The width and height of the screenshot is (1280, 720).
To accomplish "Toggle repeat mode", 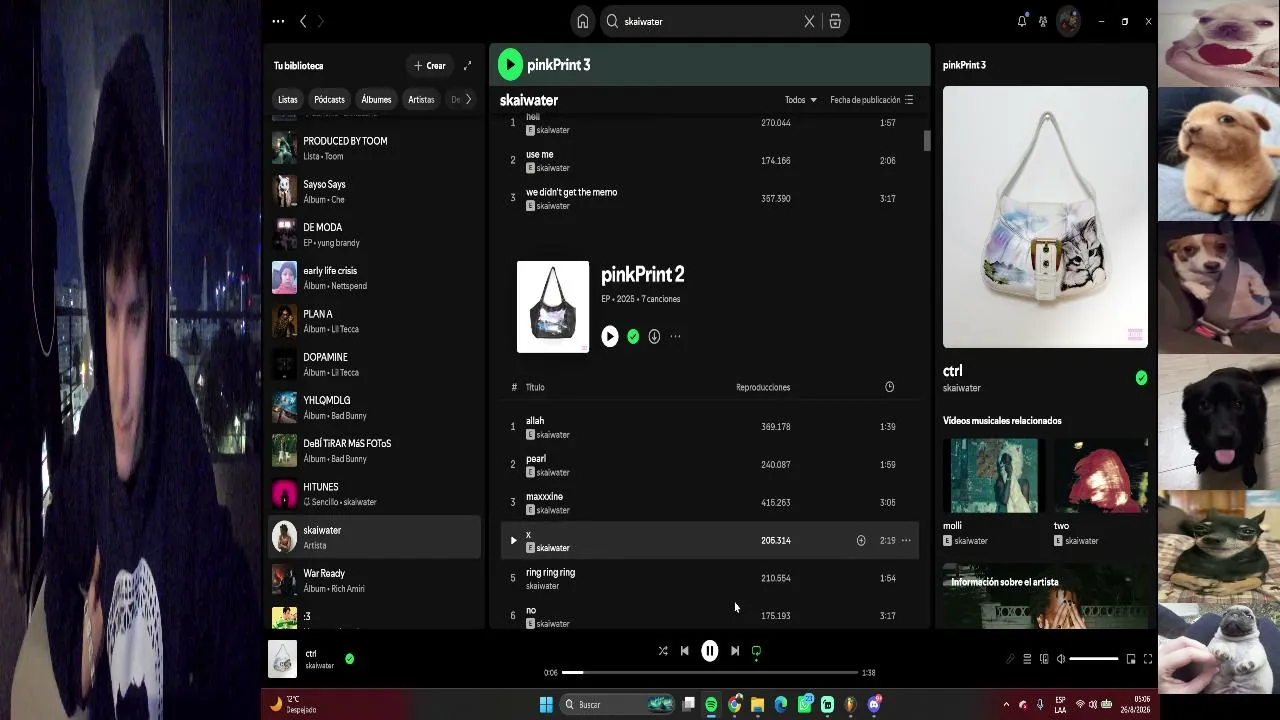I will tap(757, 651).
